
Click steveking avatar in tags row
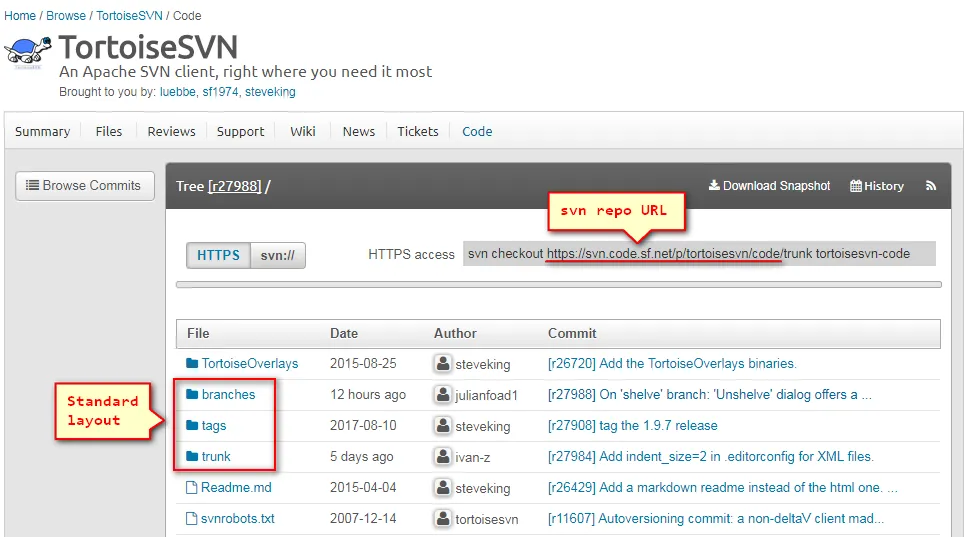pyautogui.click(x=443, y=426)
